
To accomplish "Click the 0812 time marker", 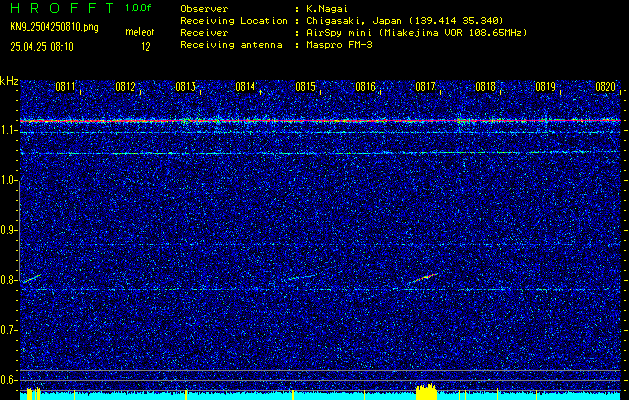I will click(x=125, y=87).
